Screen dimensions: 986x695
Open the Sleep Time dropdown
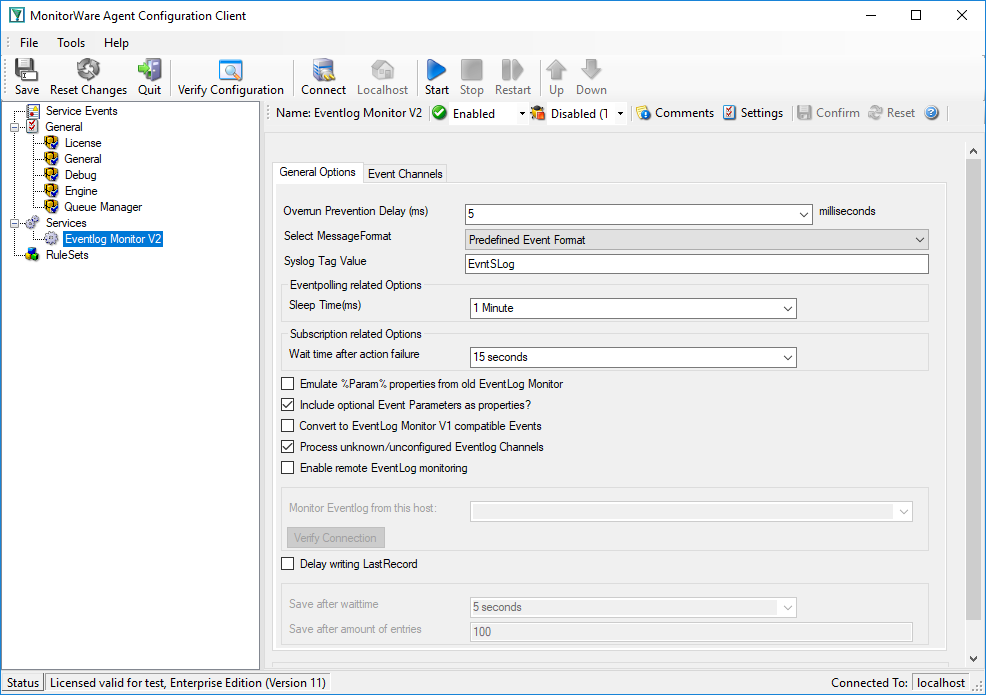click(633, 308)
